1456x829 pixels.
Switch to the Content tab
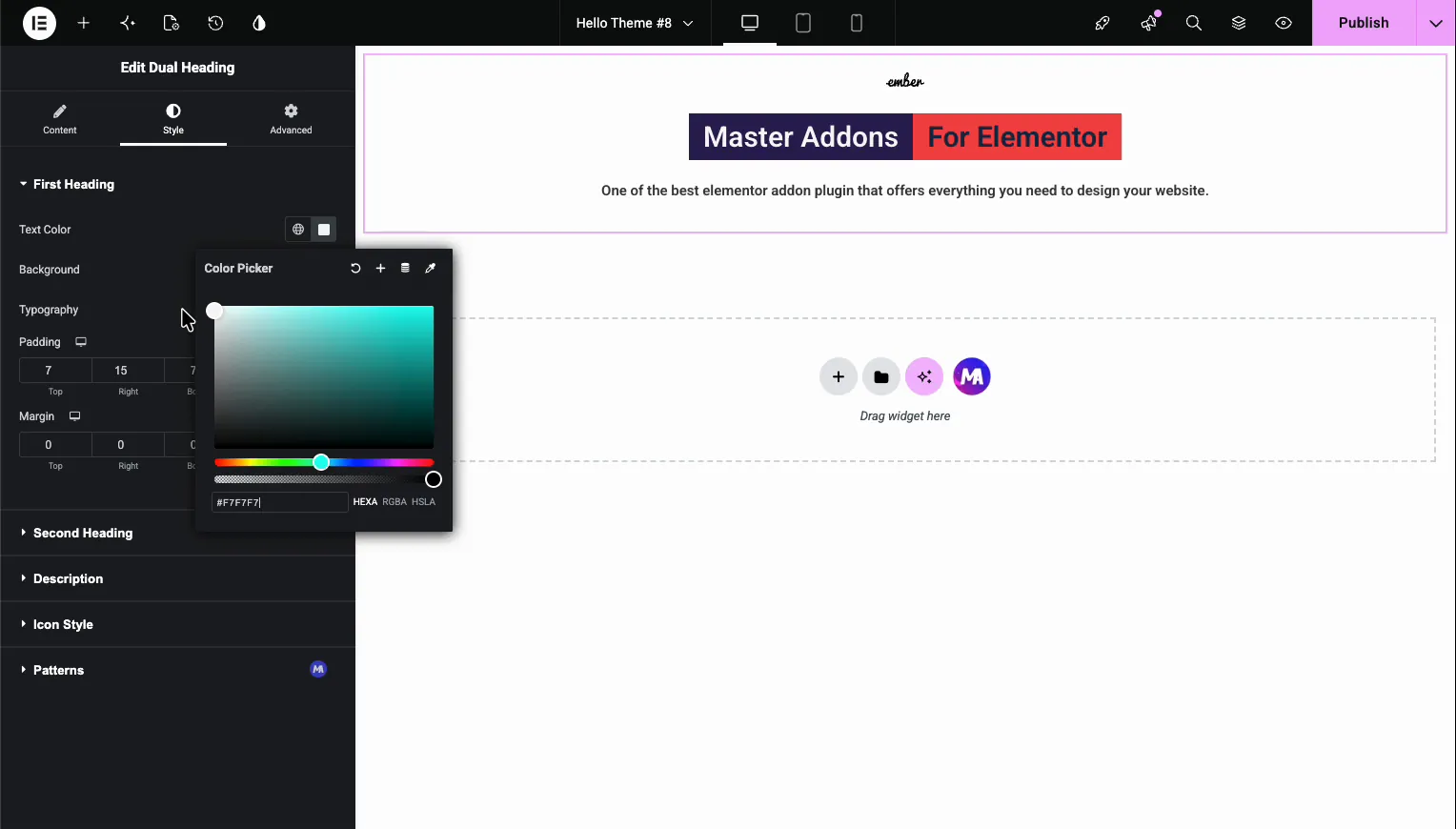(x=59, y=119)
